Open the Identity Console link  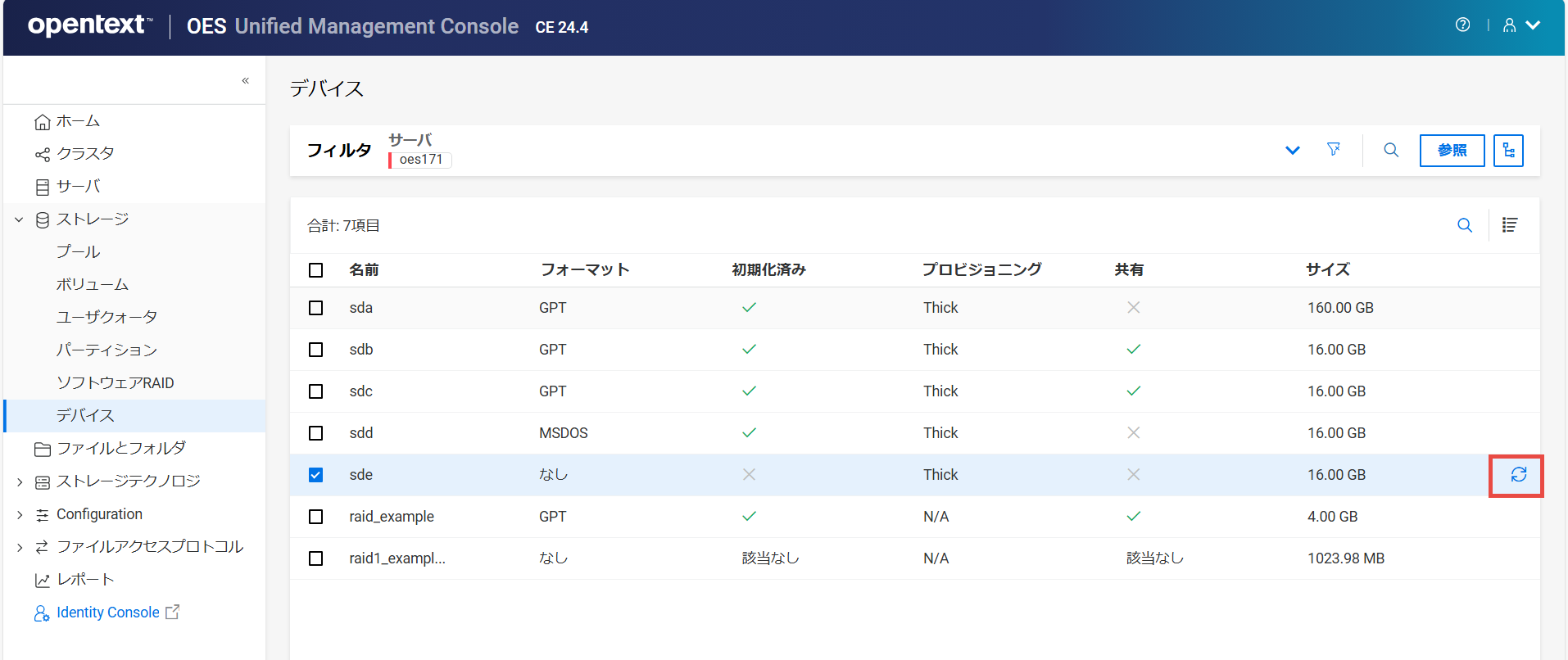tap(108, 613)
